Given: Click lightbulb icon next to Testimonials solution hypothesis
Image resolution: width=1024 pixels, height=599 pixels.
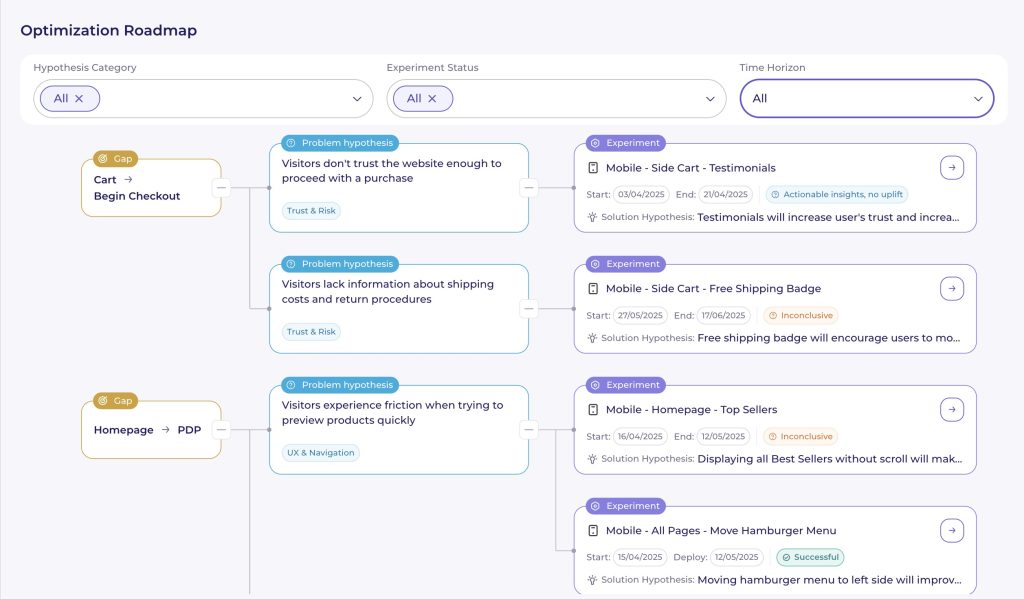Looking at the screenshot, I should 592,217.
